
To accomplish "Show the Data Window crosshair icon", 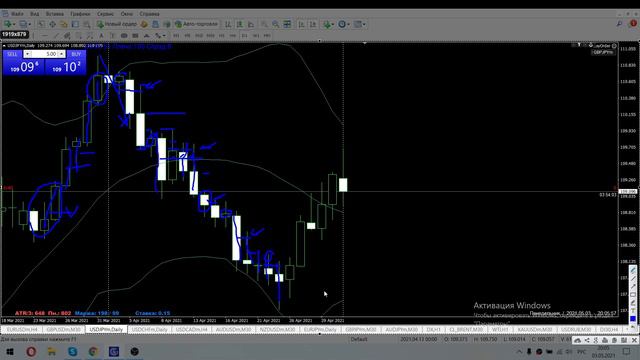I will [x=53, y=24].
